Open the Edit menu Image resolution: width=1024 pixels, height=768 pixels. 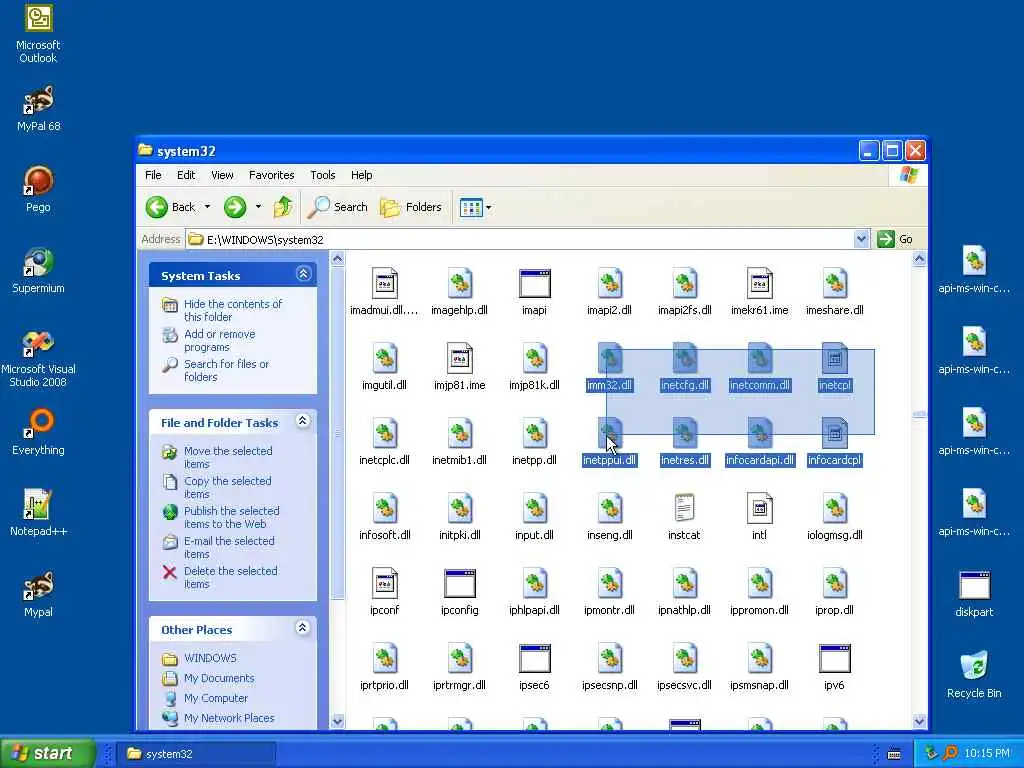pyautogui.click(x=186, y=175)
